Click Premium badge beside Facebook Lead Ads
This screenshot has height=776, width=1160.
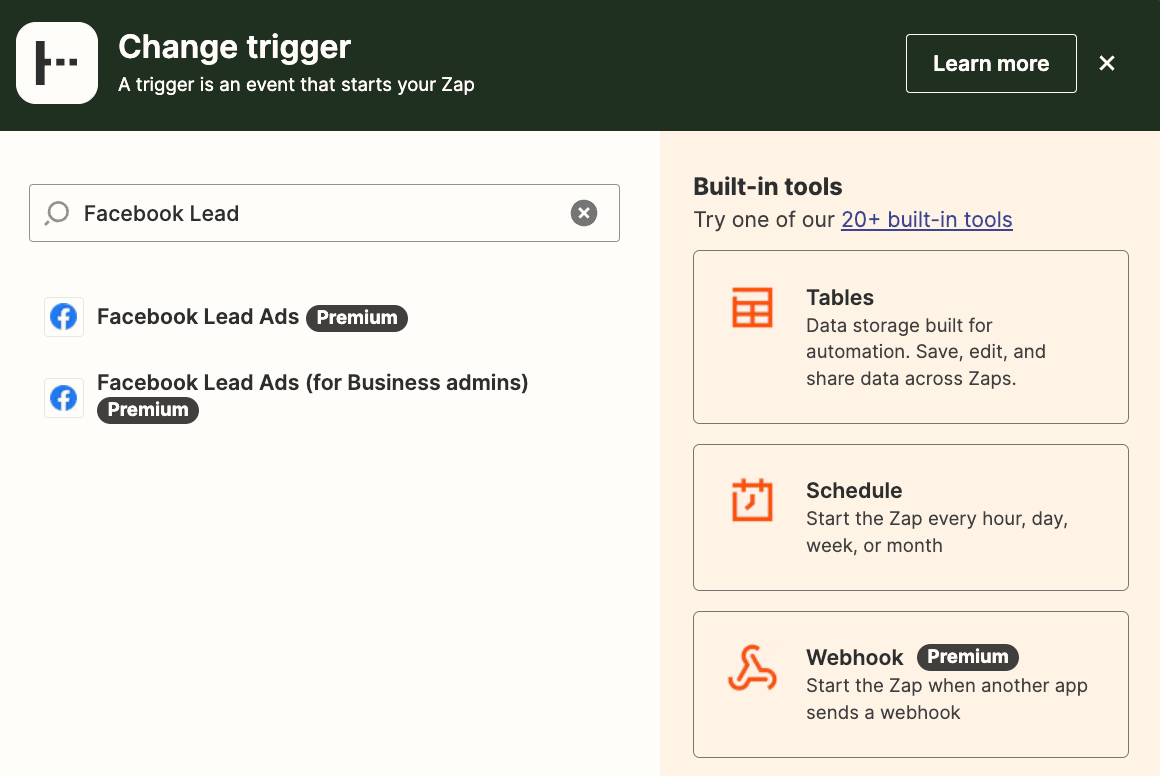357,318
